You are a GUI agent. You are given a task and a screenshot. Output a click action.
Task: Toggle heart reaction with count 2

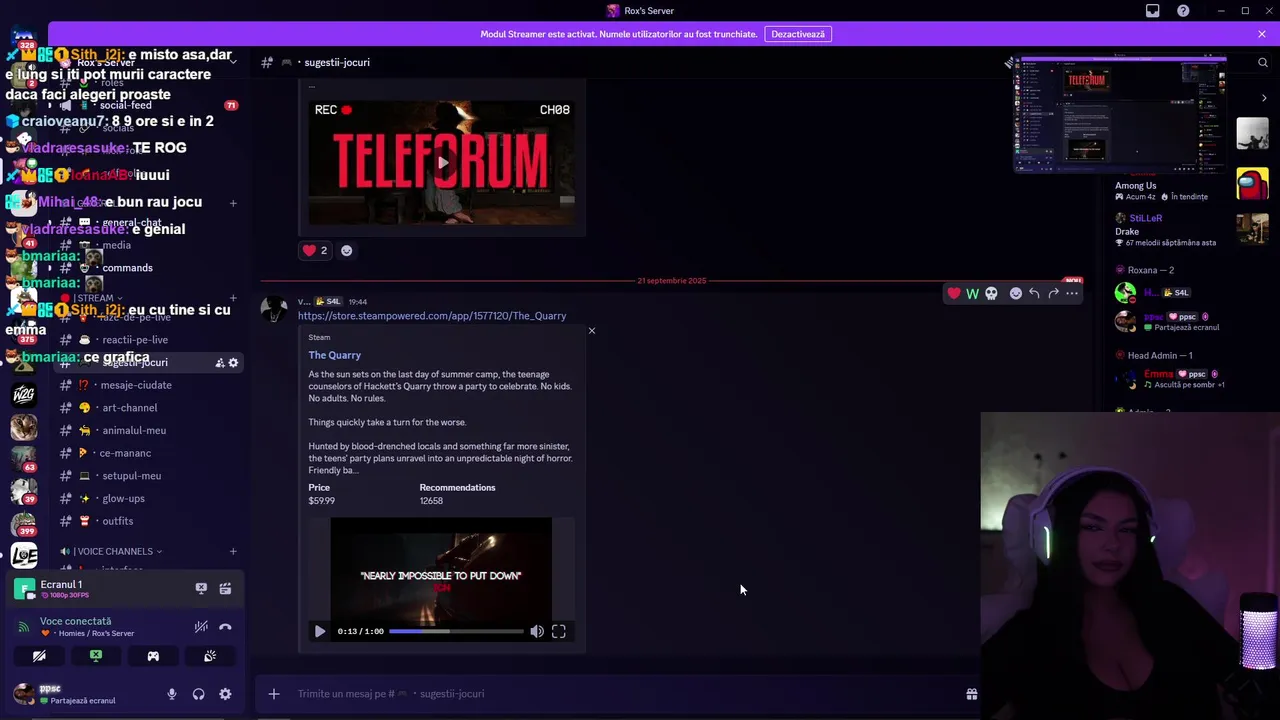[x=315, y=251]
